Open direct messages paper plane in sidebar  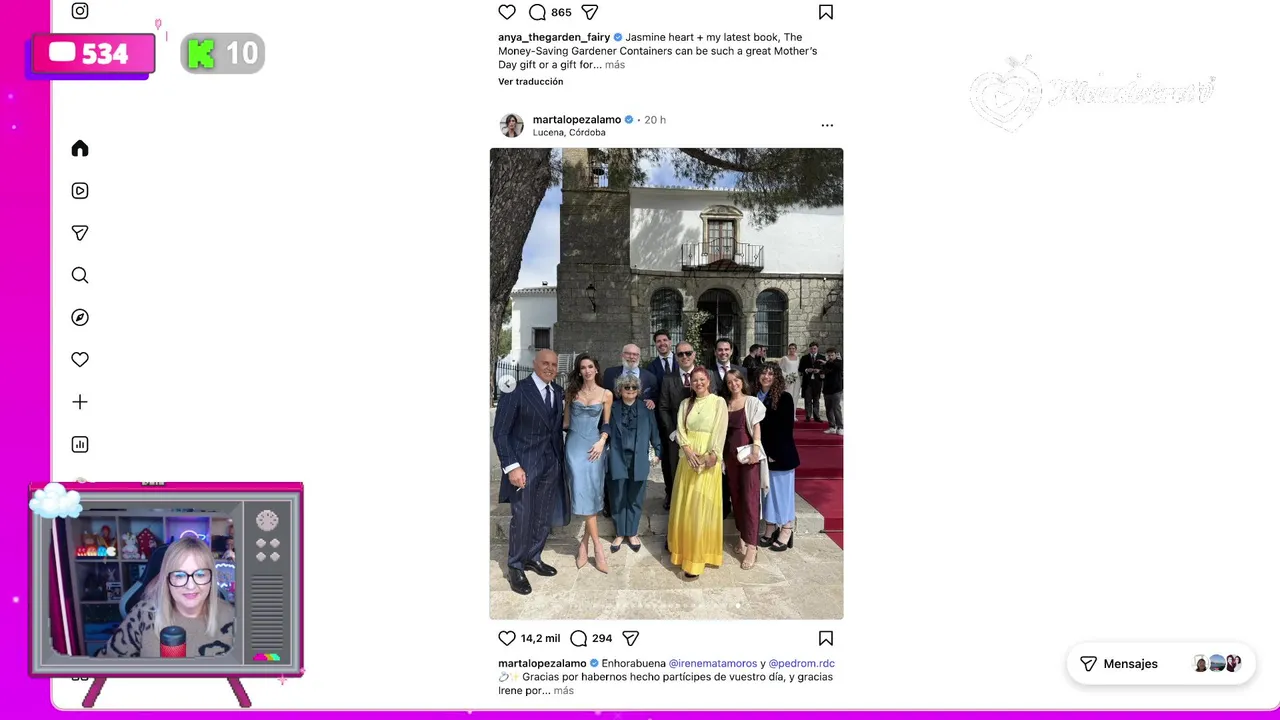[80, 233]
